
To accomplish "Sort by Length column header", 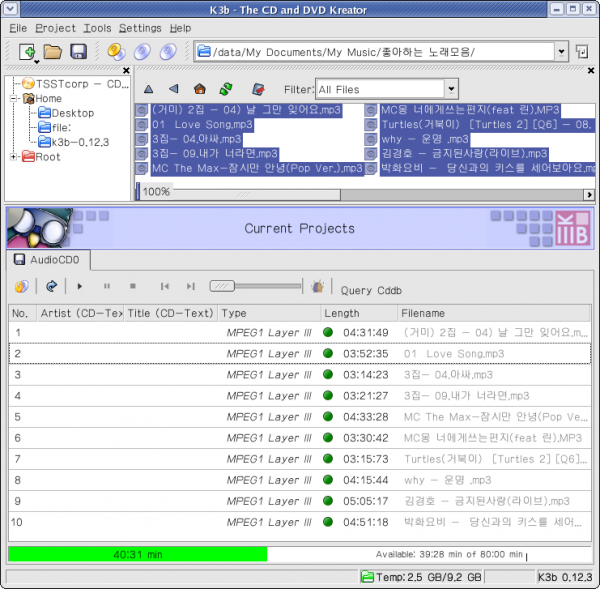I will (359, 313).
